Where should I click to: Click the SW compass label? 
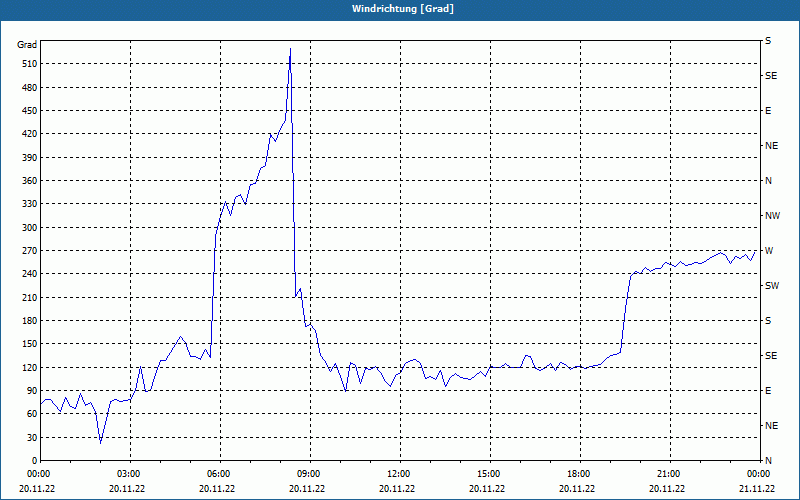pos(772,286)
